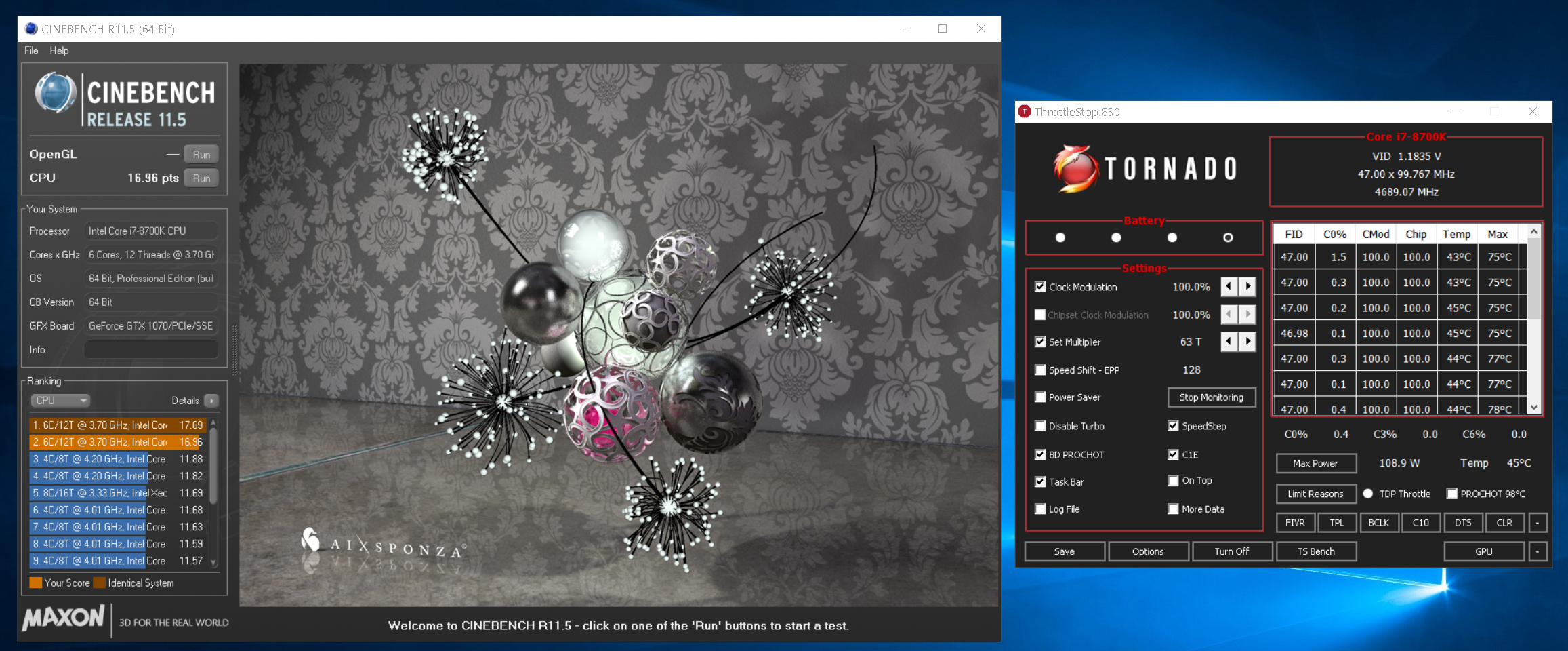Toggle the PROCHOT 98°C checkbox
Screen dimensions: 1568x651
pyautogui.click(x=1452, y=494)
